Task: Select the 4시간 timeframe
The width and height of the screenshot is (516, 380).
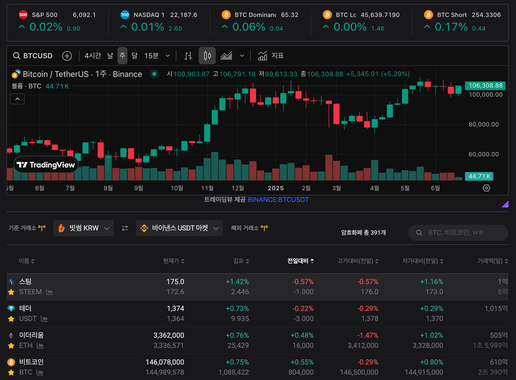Action: tap(93, 56)
